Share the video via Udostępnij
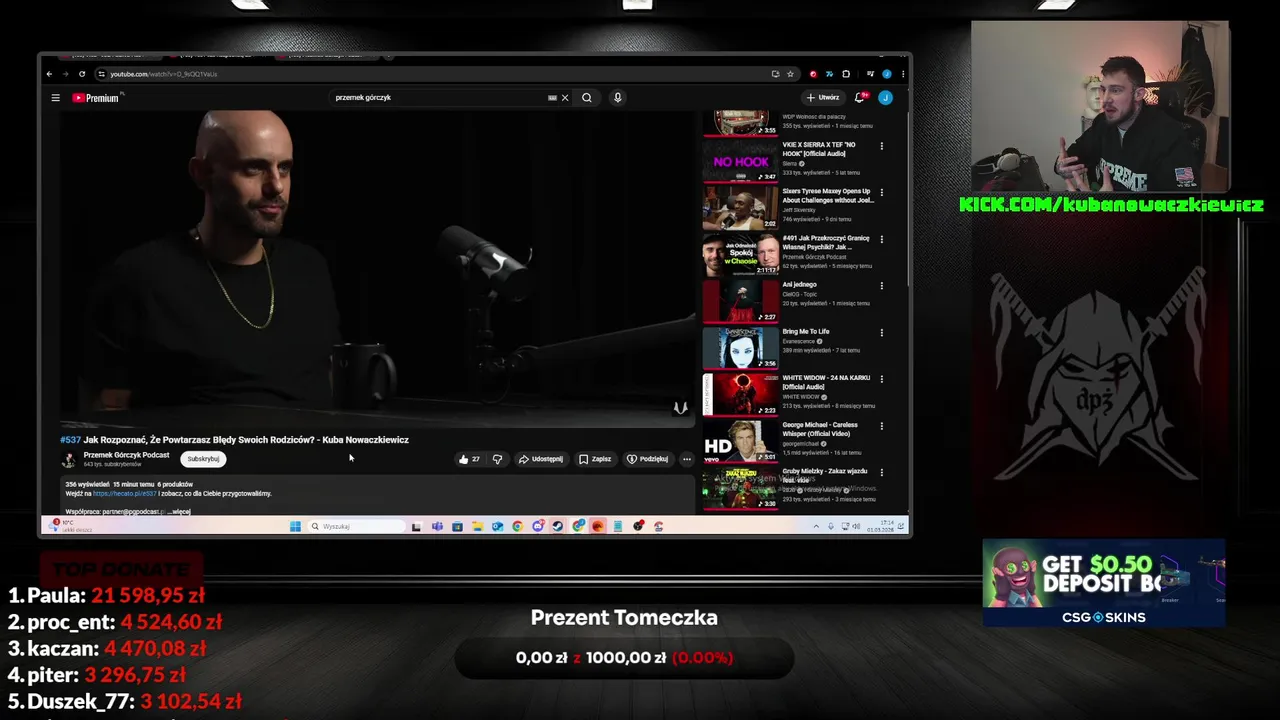 tap(541, 459)
